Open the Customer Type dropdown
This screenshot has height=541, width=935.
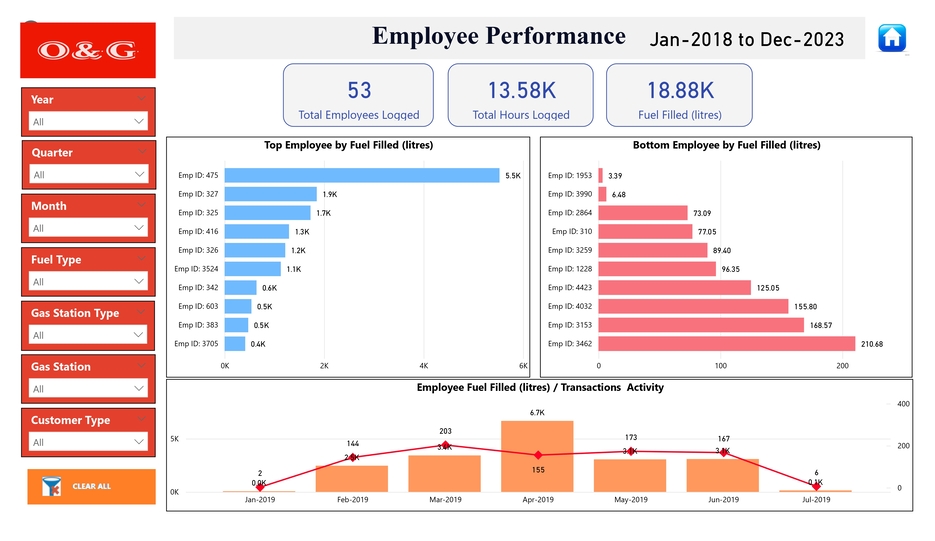click(x=88, y=442)
